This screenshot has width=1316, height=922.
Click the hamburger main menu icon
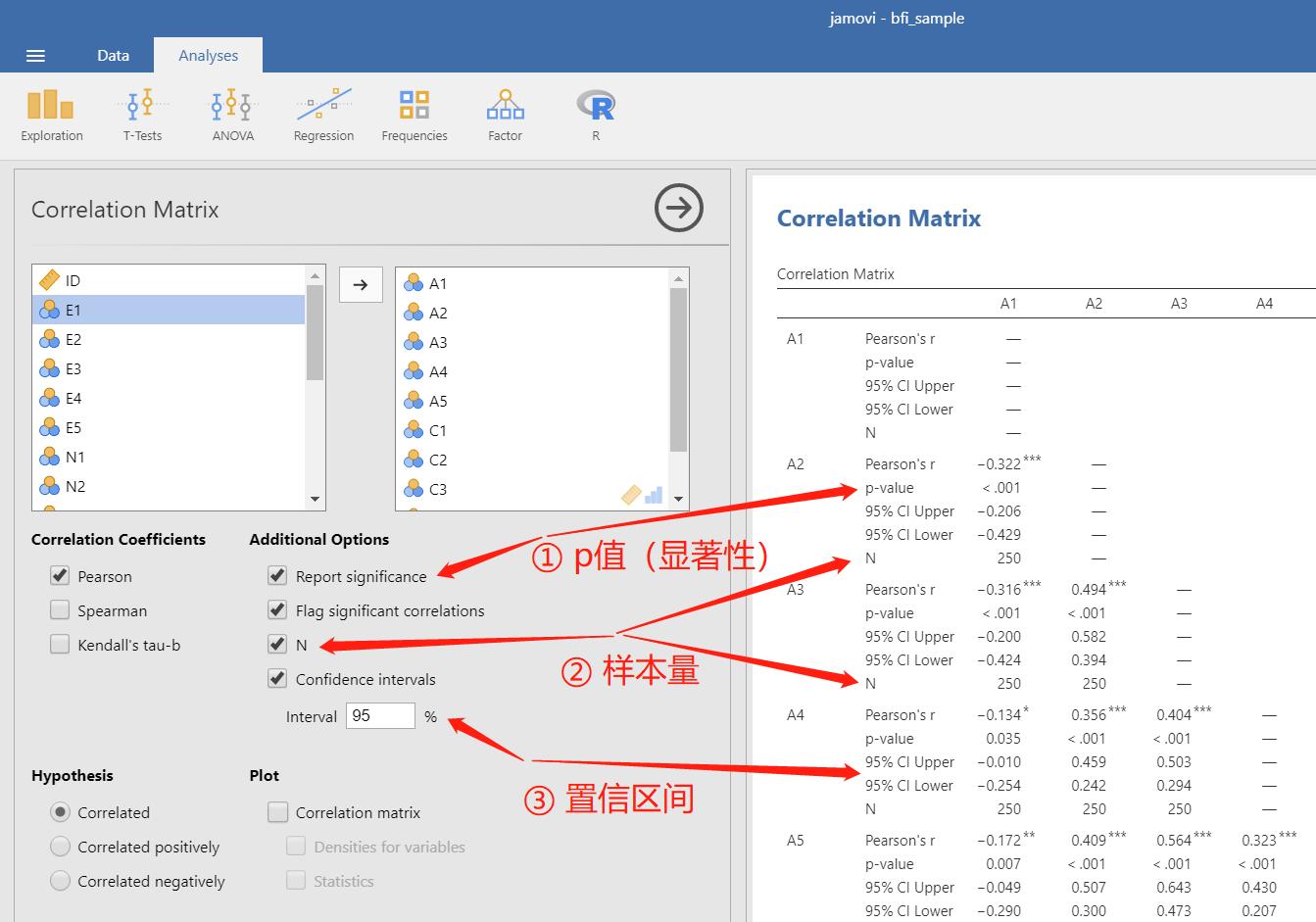pos(35,56)
